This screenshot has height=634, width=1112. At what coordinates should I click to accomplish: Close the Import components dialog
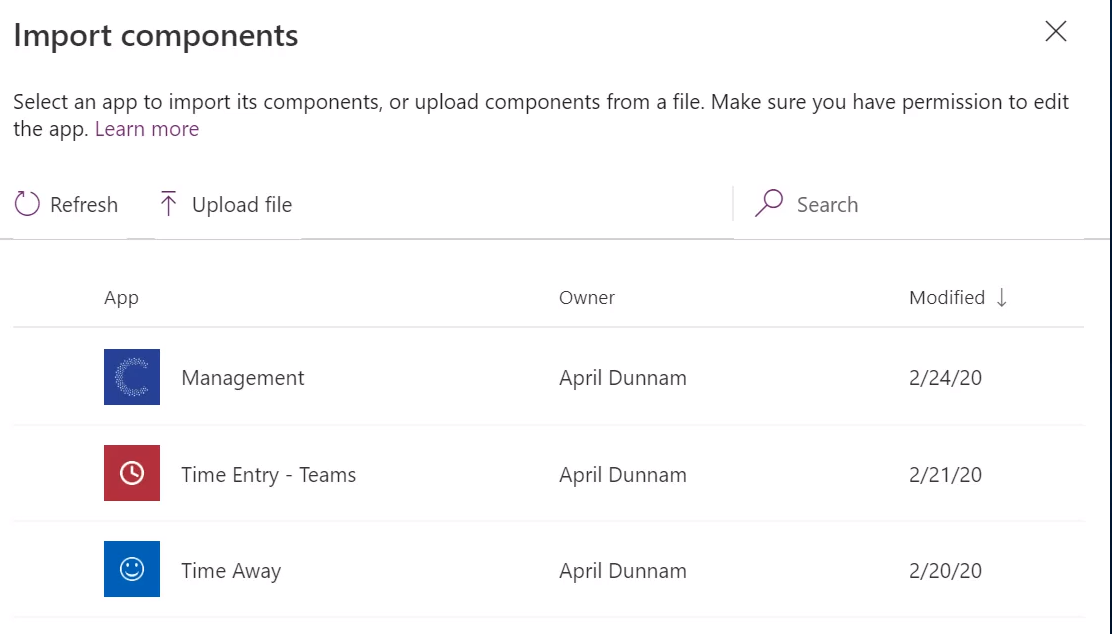[1056, 31]
